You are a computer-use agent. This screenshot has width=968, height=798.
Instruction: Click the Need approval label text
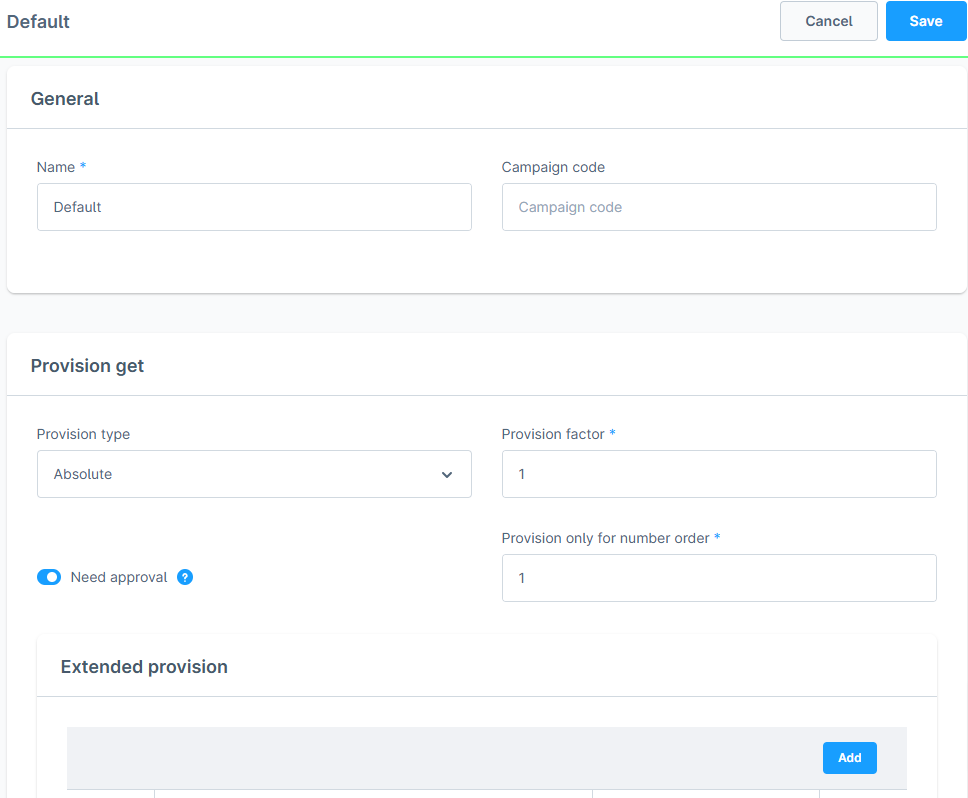click(x=119, y=577)
